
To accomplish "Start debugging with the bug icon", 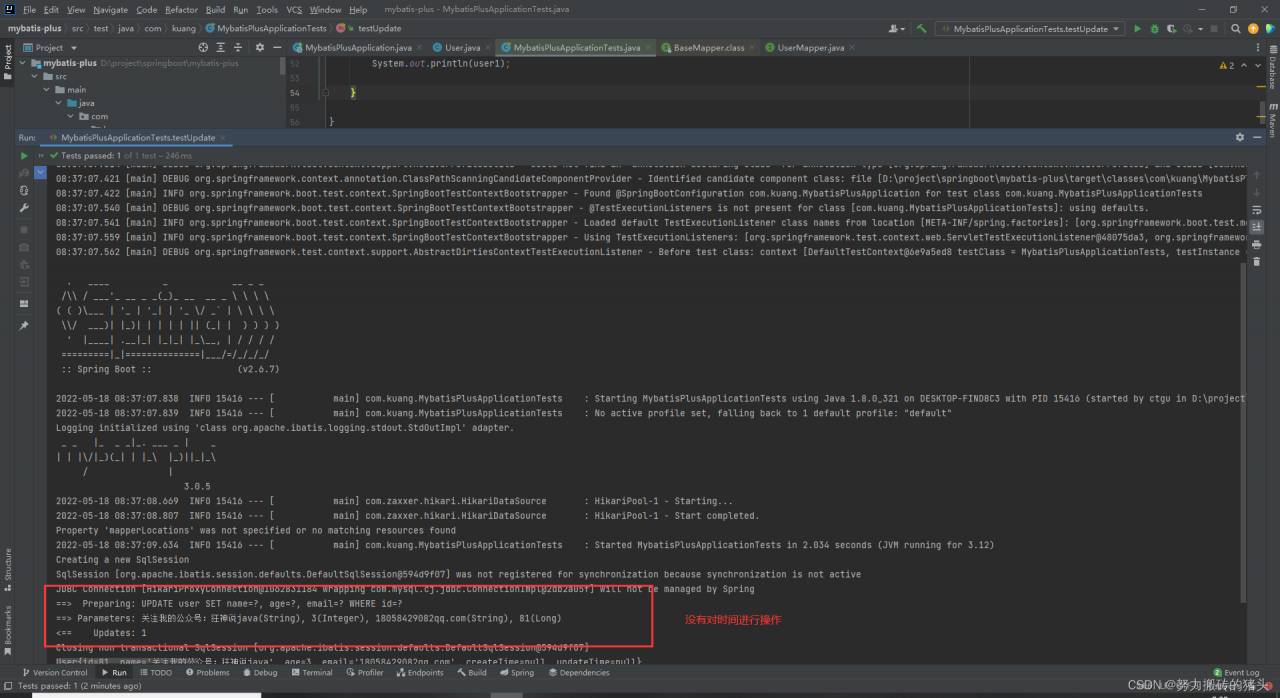I will pyautogui.click(x=1154, y=29).
